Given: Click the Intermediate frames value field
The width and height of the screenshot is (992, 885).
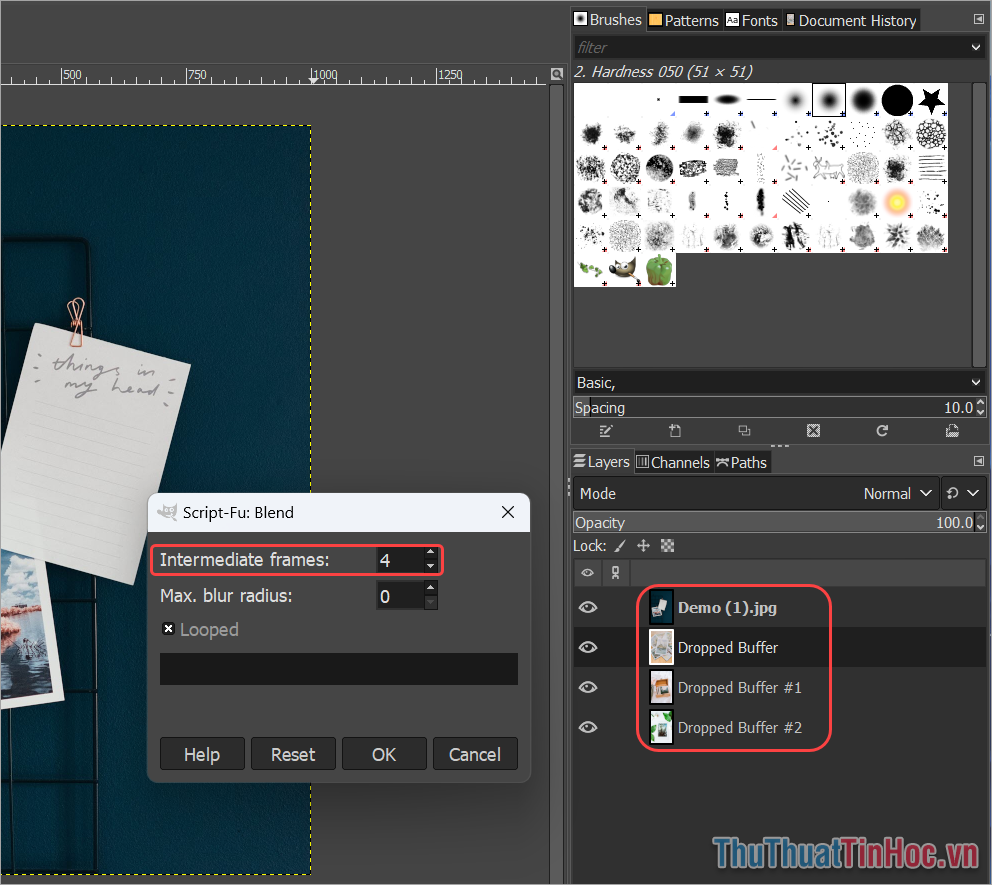Looking at the screenshot, I should pos(400,560).
